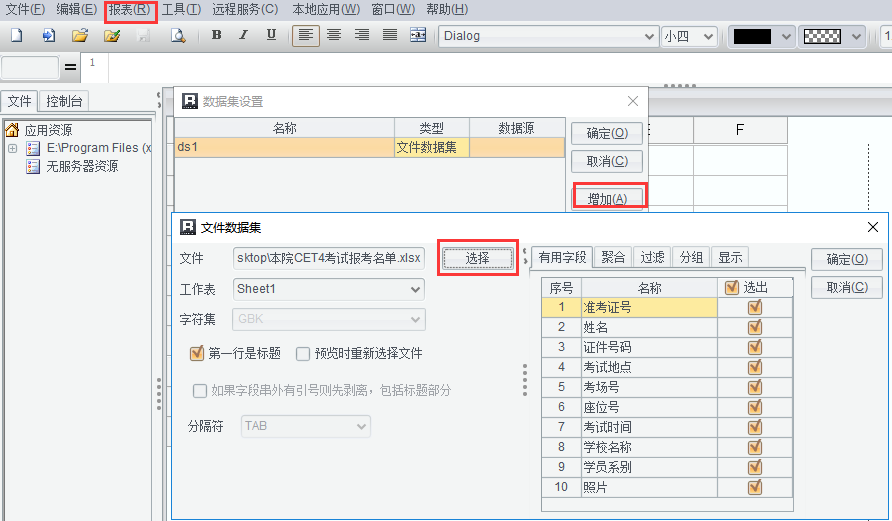Switch to the 文件 panel tab
Screen dimensions: 892x521
[19, 101]
